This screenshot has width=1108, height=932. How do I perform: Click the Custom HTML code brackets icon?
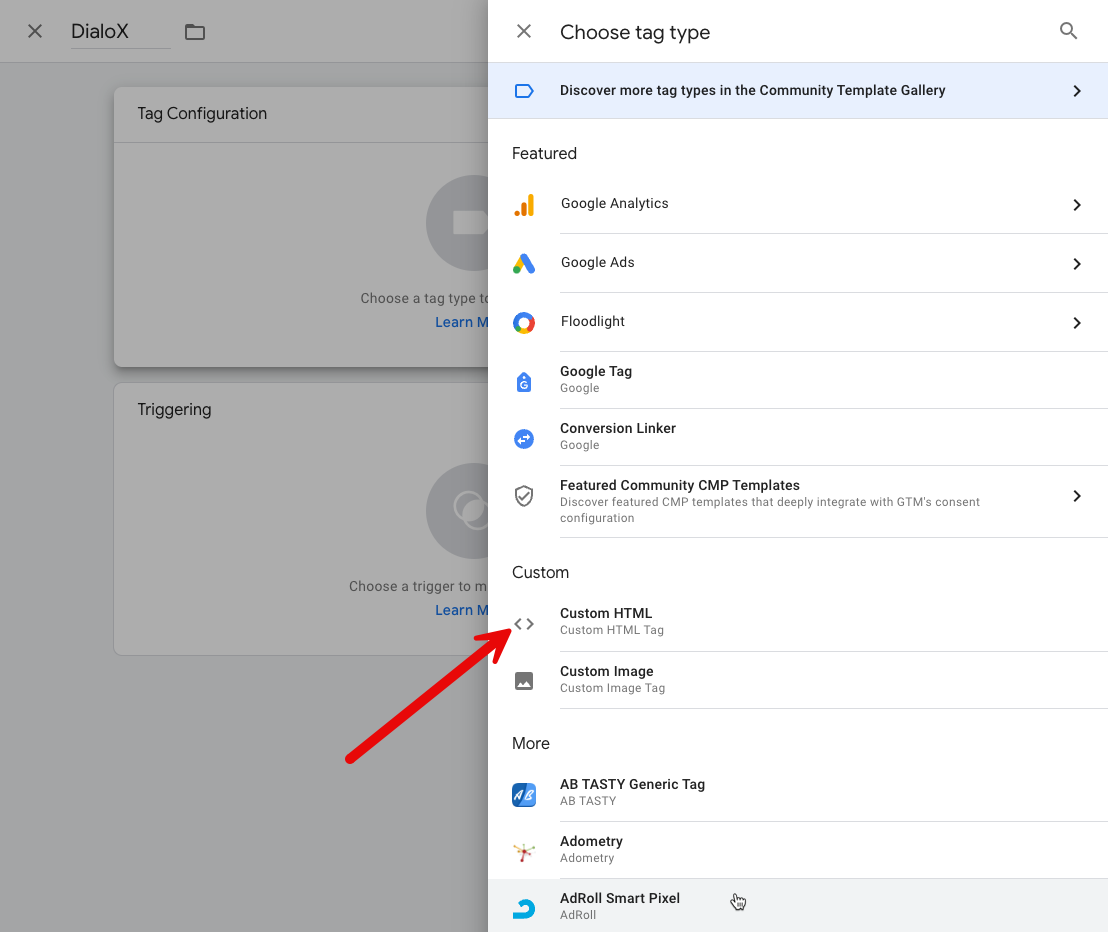(524, 623)
